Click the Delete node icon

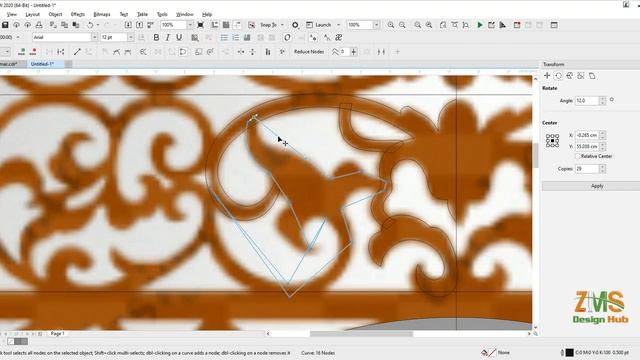[x=33, y=52]
